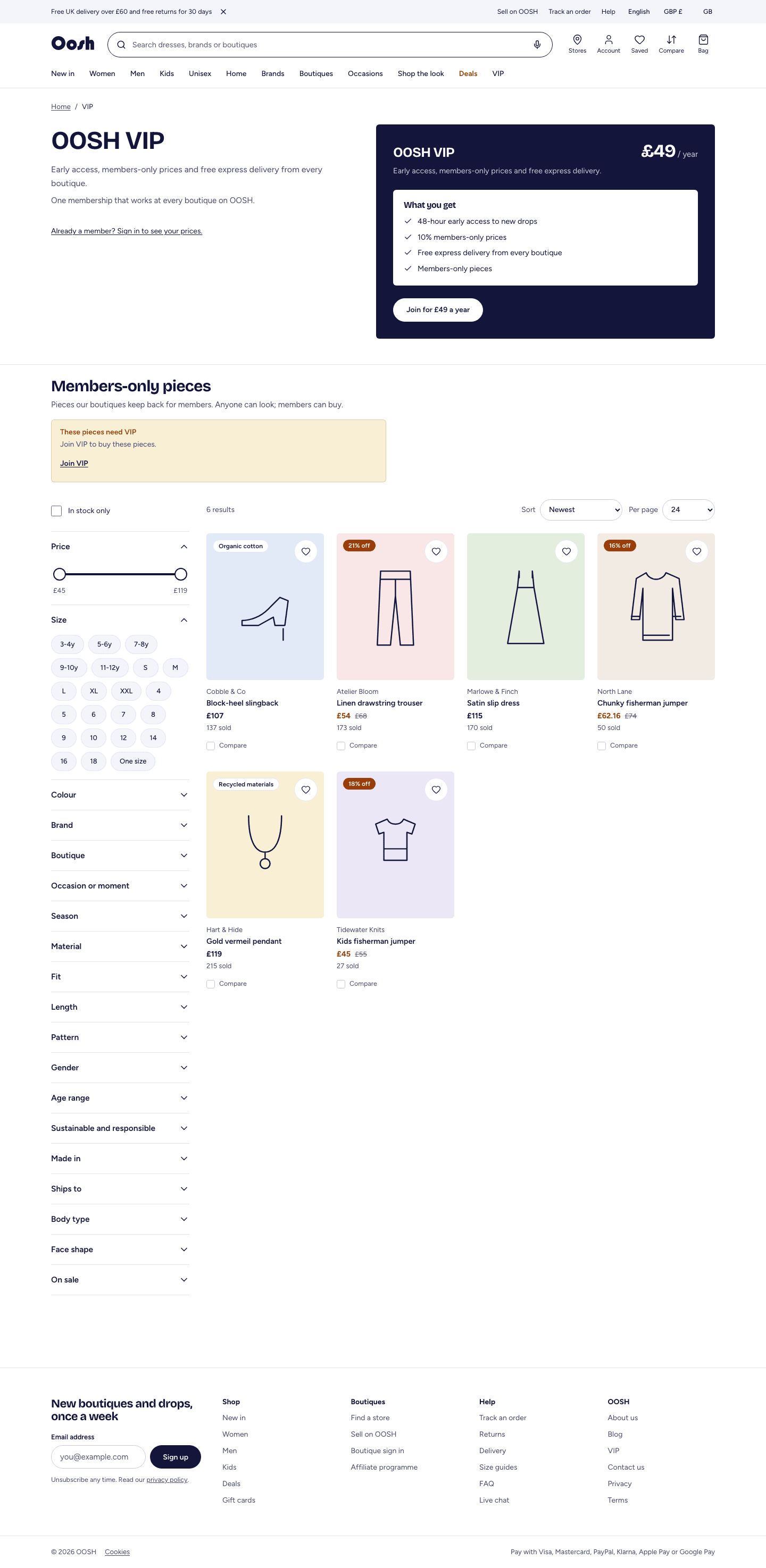Viewport: 766px width, 1568px height.
Task: Expand the Colour filter
Action: tap(120, 795)
